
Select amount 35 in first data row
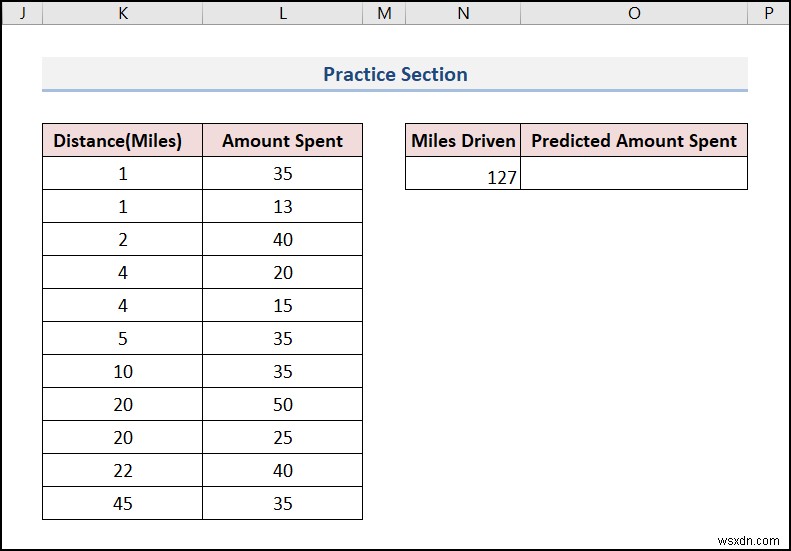pyautogui.click(x=282, y=173)
